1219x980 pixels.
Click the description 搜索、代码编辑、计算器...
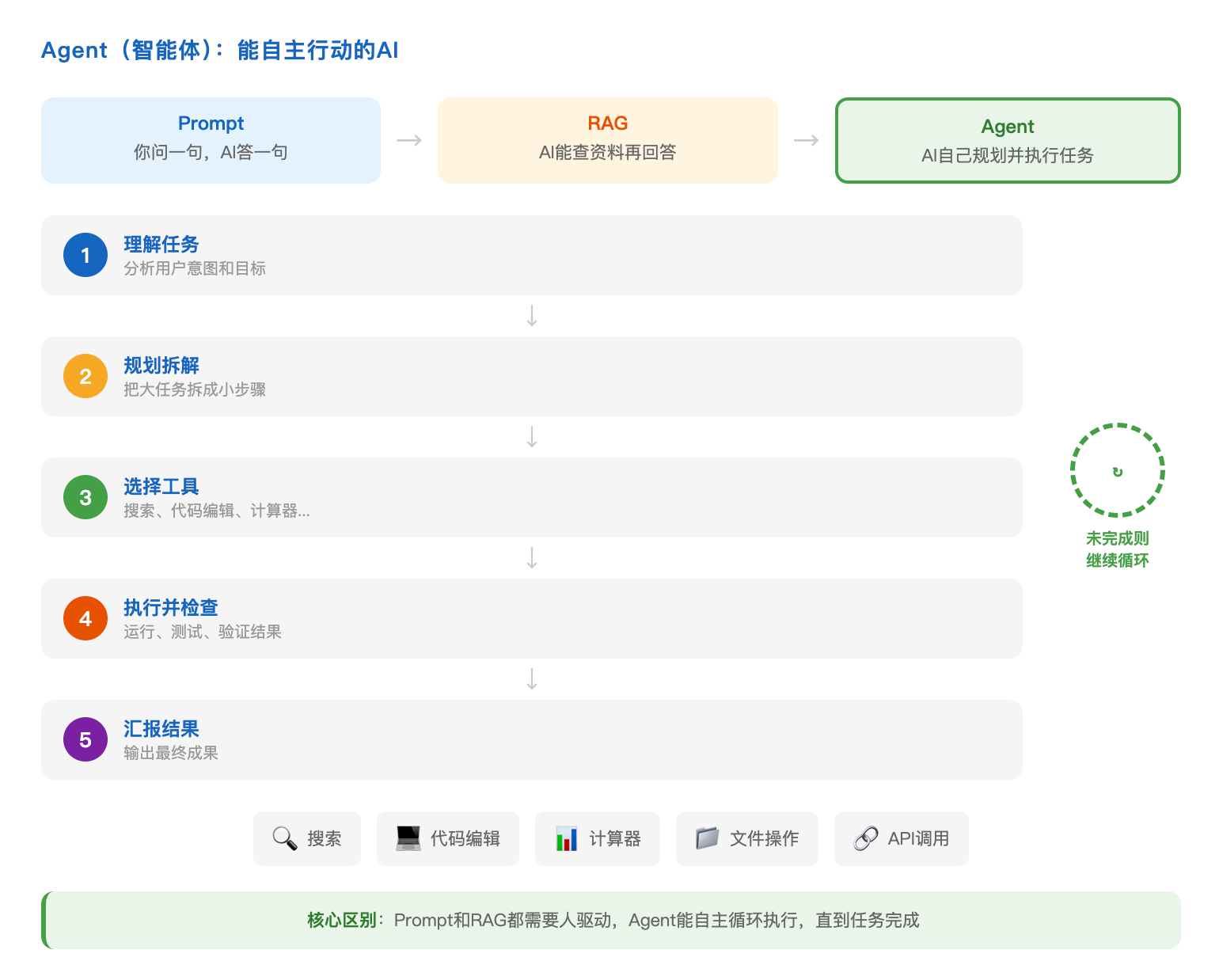(x=217, y=511)
